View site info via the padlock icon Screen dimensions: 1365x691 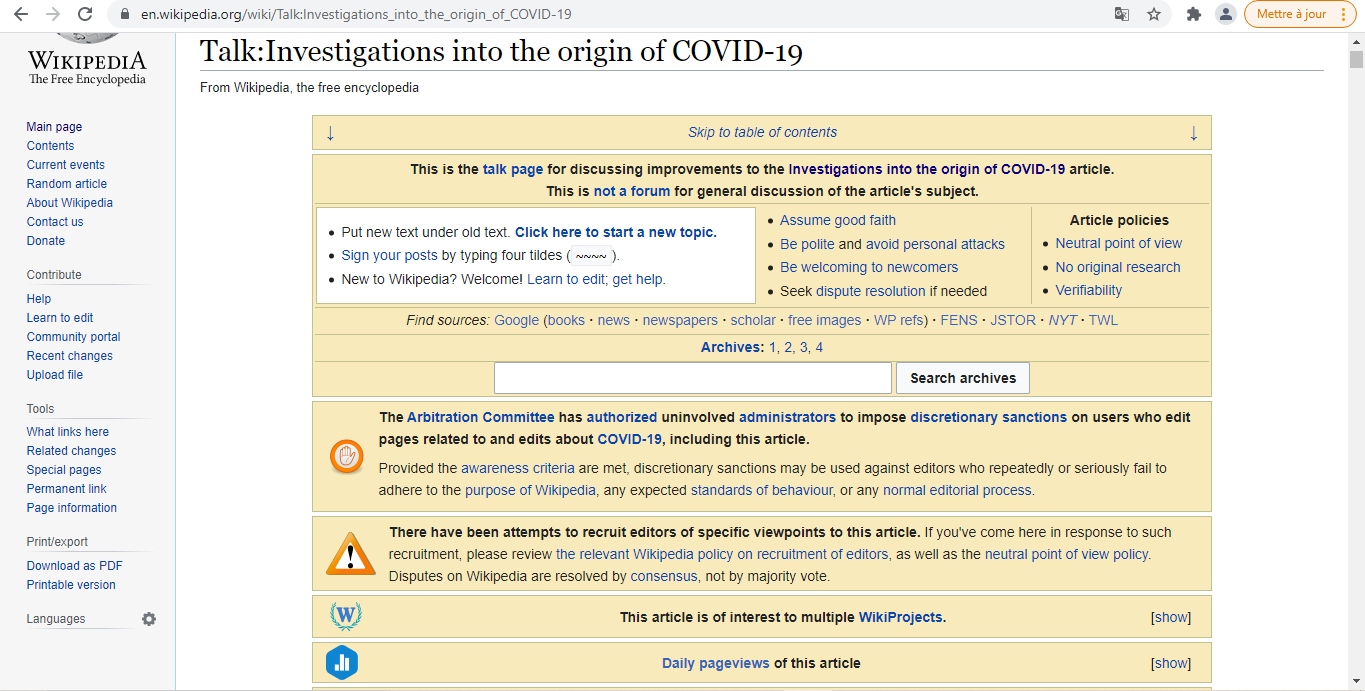point(125,15)
